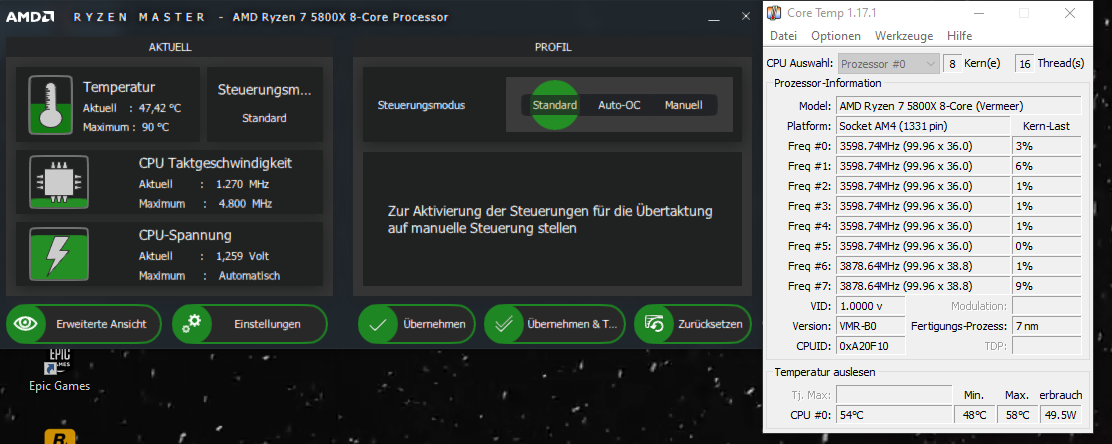This screenshot has width=1112, height=444.
Task: Open the Hilfe menu in Core Temp
Action: click(960, 35)
